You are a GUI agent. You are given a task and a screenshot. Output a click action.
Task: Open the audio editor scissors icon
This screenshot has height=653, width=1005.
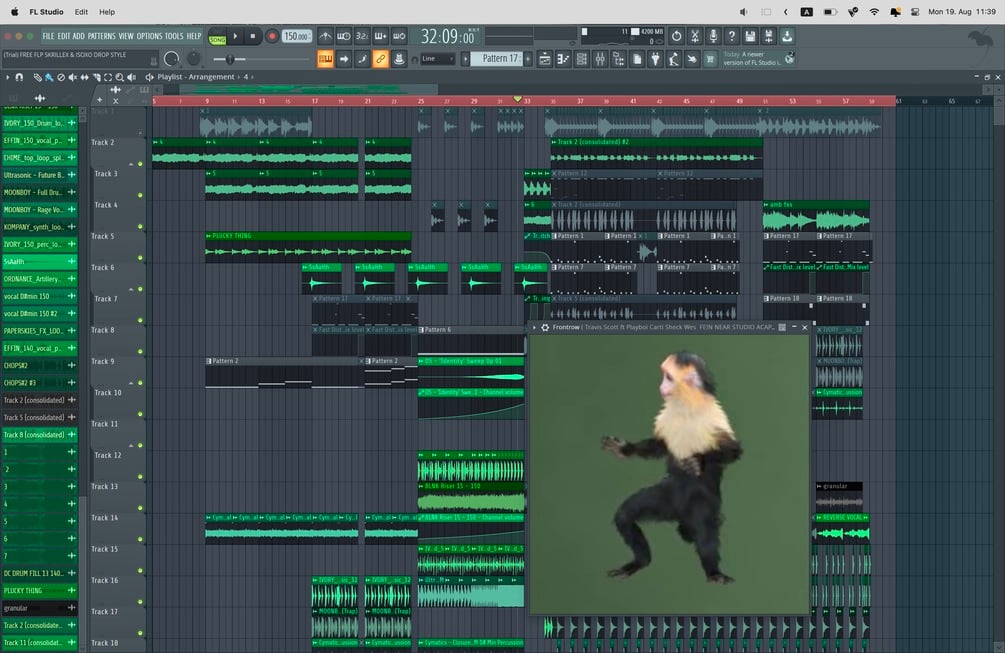(x=695, y=37)
